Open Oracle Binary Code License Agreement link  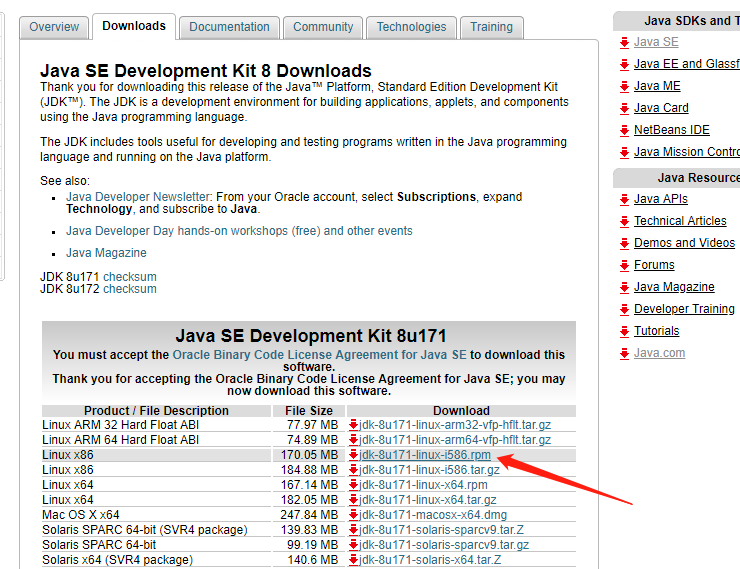(319, 355)
